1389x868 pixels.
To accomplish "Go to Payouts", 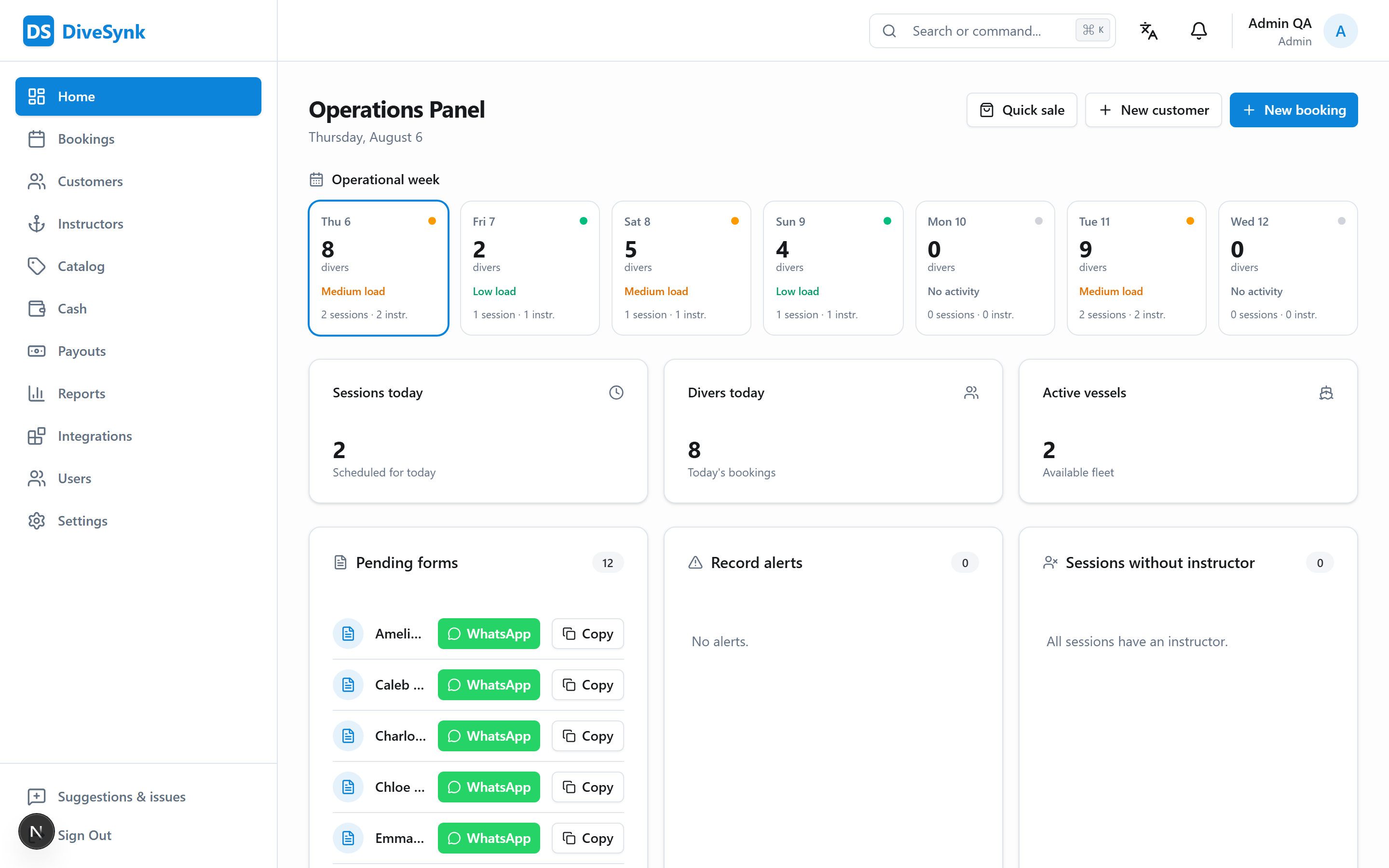I will point(138,352).
